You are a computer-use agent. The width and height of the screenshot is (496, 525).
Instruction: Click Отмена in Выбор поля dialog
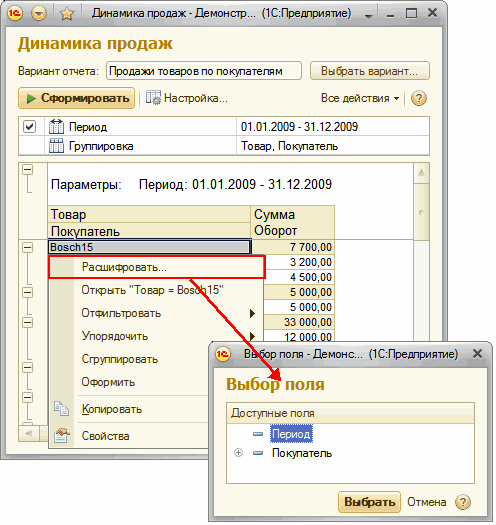tap(426, 502)
